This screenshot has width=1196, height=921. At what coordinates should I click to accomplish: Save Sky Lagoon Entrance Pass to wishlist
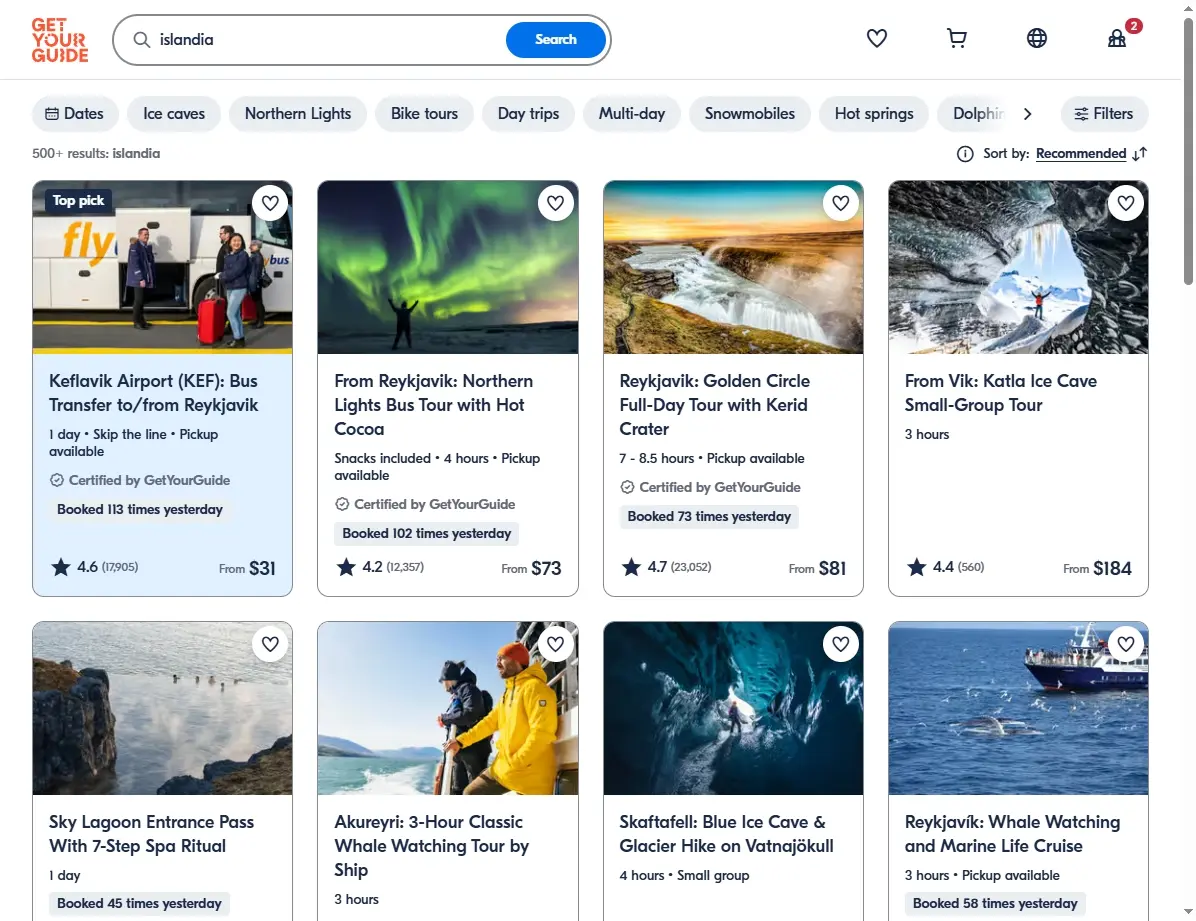(270, 644)
